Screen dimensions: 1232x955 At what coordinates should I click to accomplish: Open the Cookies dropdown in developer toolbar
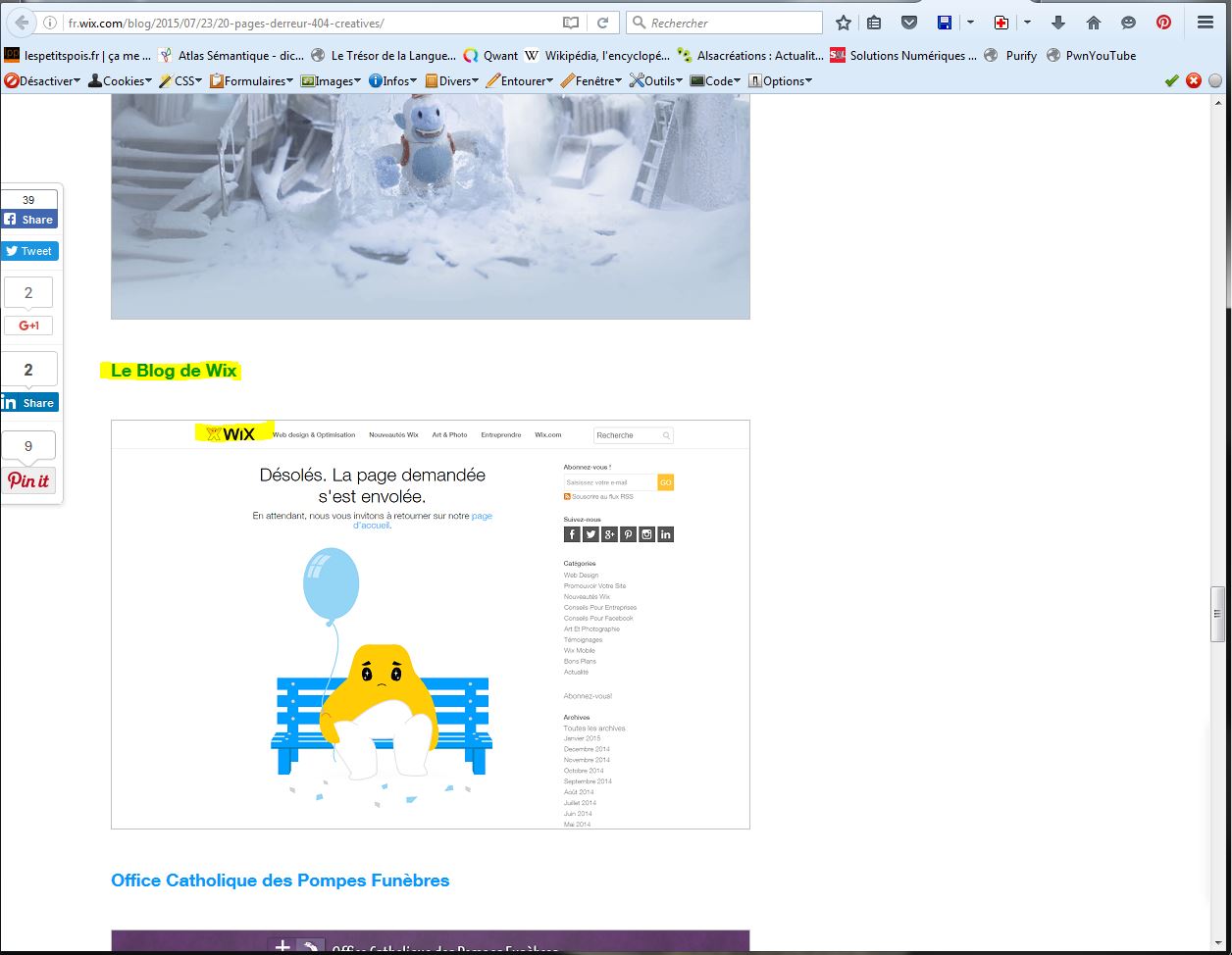(121, 81)
